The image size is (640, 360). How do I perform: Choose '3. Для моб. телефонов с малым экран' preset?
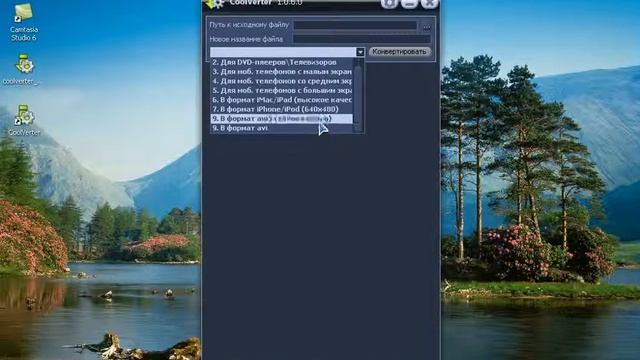[x=282, y=71]
